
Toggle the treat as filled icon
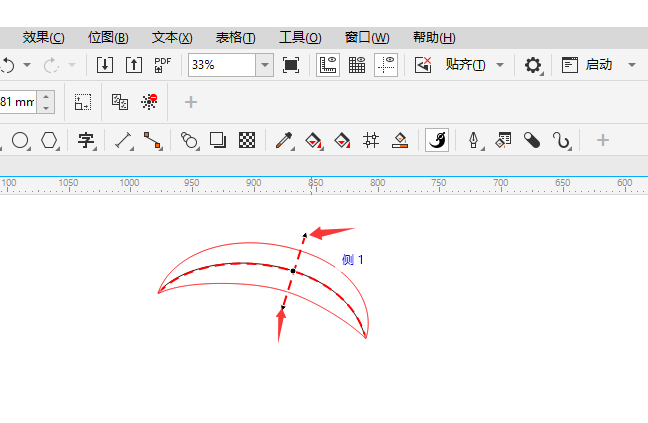click(x=83, y=102)
